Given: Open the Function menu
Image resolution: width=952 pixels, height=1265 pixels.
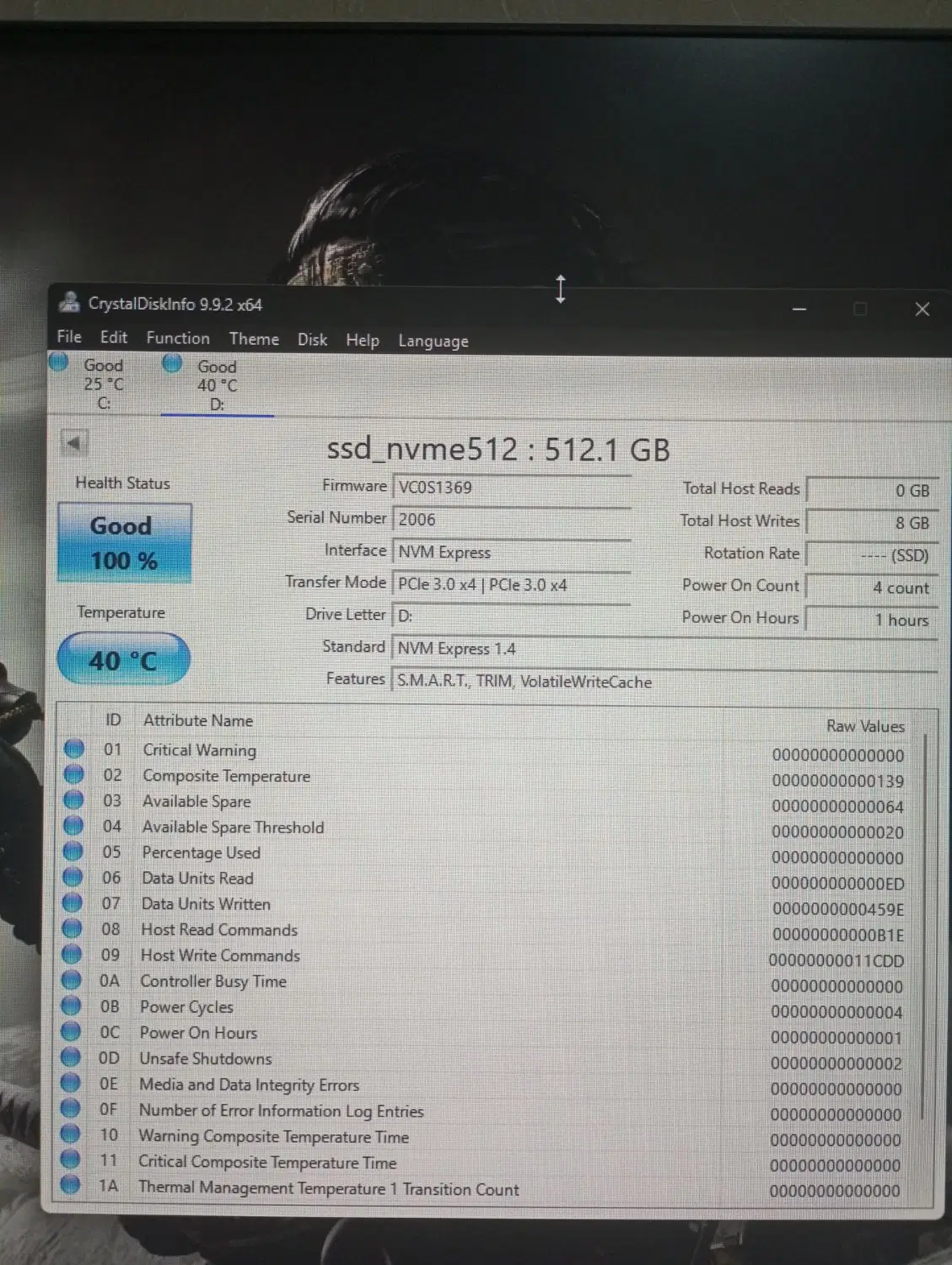Looking at the screenshot, I should click(178, 338).
